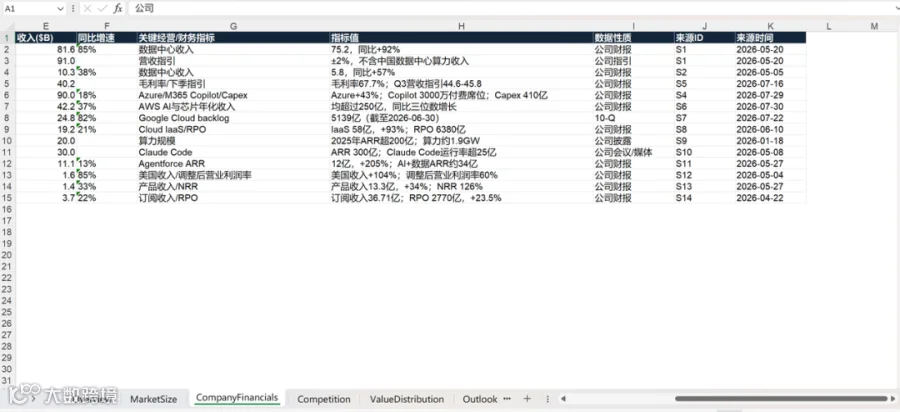Click the cancel X icon in formula bar
Image resolution: width=900 pixels, height=412 pixels.
(87, 9)
